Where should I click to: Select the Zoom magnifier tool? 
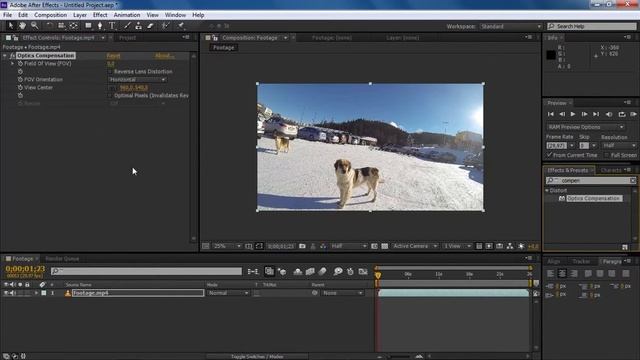(35, 26)
